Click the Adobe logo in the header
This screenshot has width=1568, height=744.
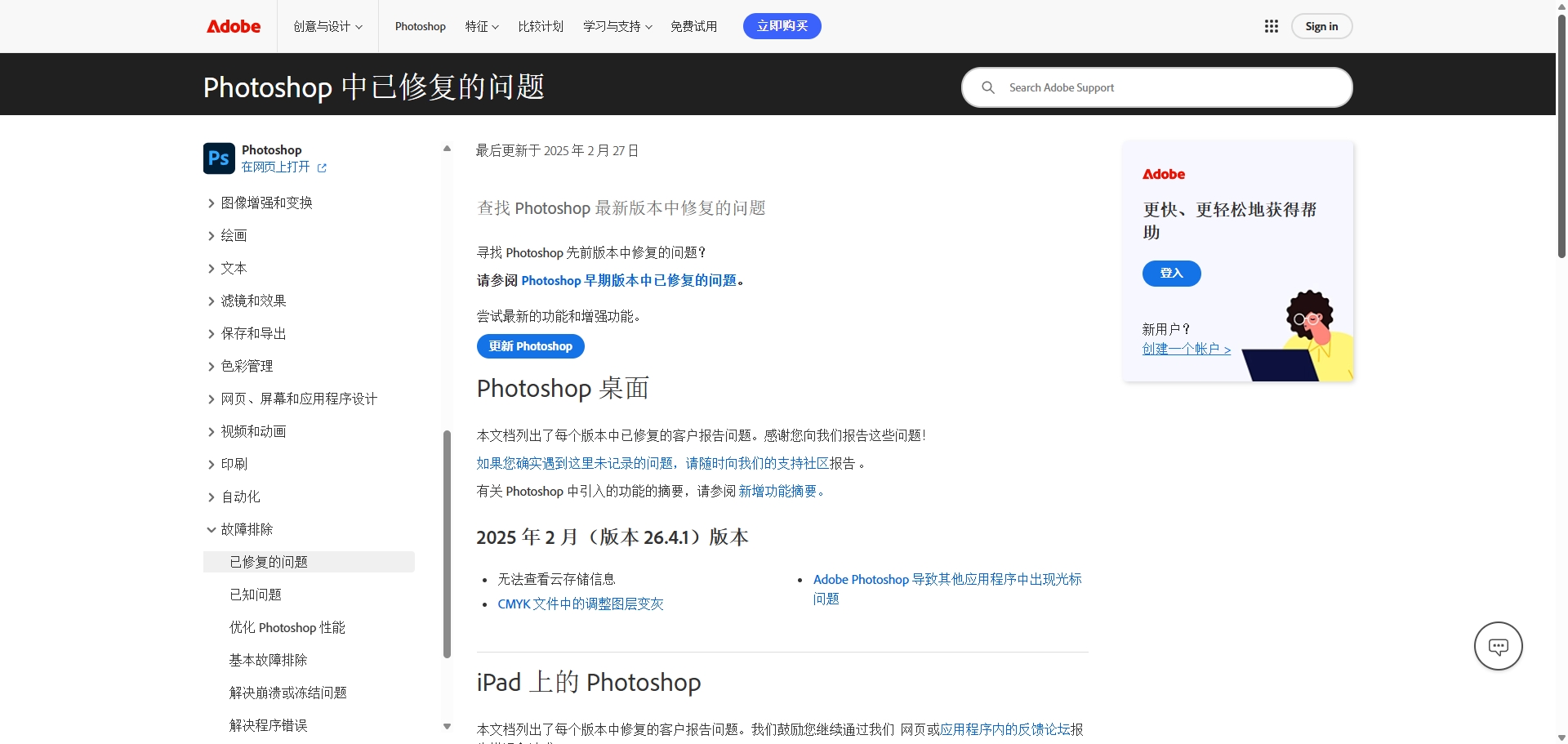[x=234, y=26]
